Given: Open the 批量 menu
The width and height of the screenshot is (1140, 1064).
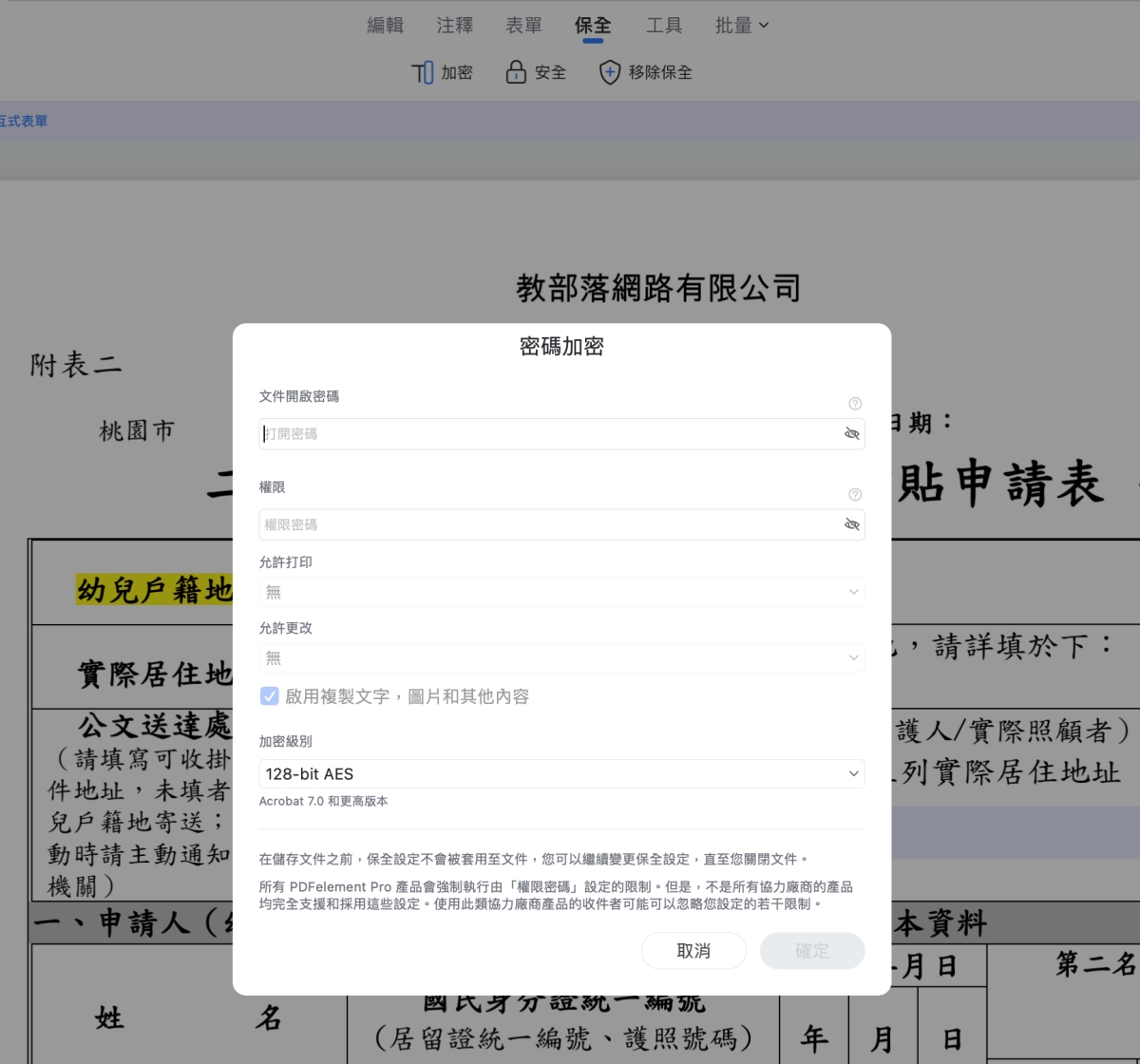Looking at the screenshot, I should [741, 26].
